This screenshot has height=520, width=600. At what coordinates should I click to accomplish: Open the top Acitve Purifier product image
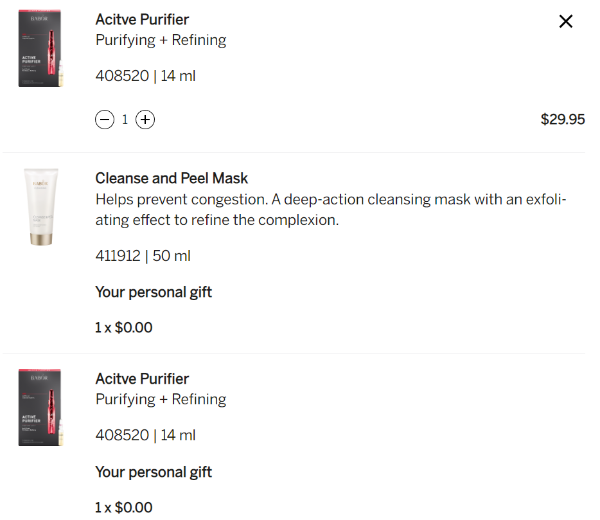click(40, 48)
